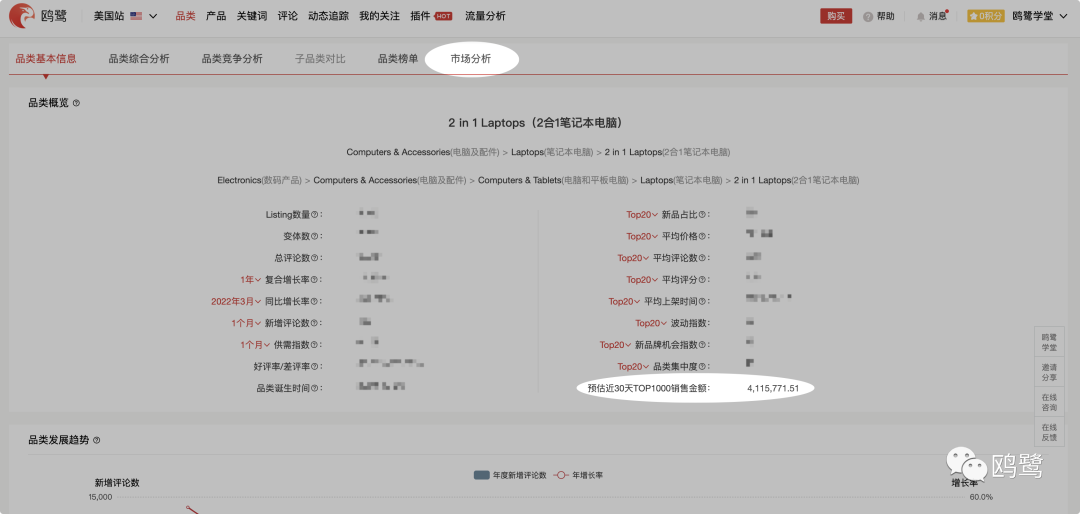Viewport: 1080px width, 514px height.
Task: Toggle 年增长率 legend series
Action: pos(579,475)
